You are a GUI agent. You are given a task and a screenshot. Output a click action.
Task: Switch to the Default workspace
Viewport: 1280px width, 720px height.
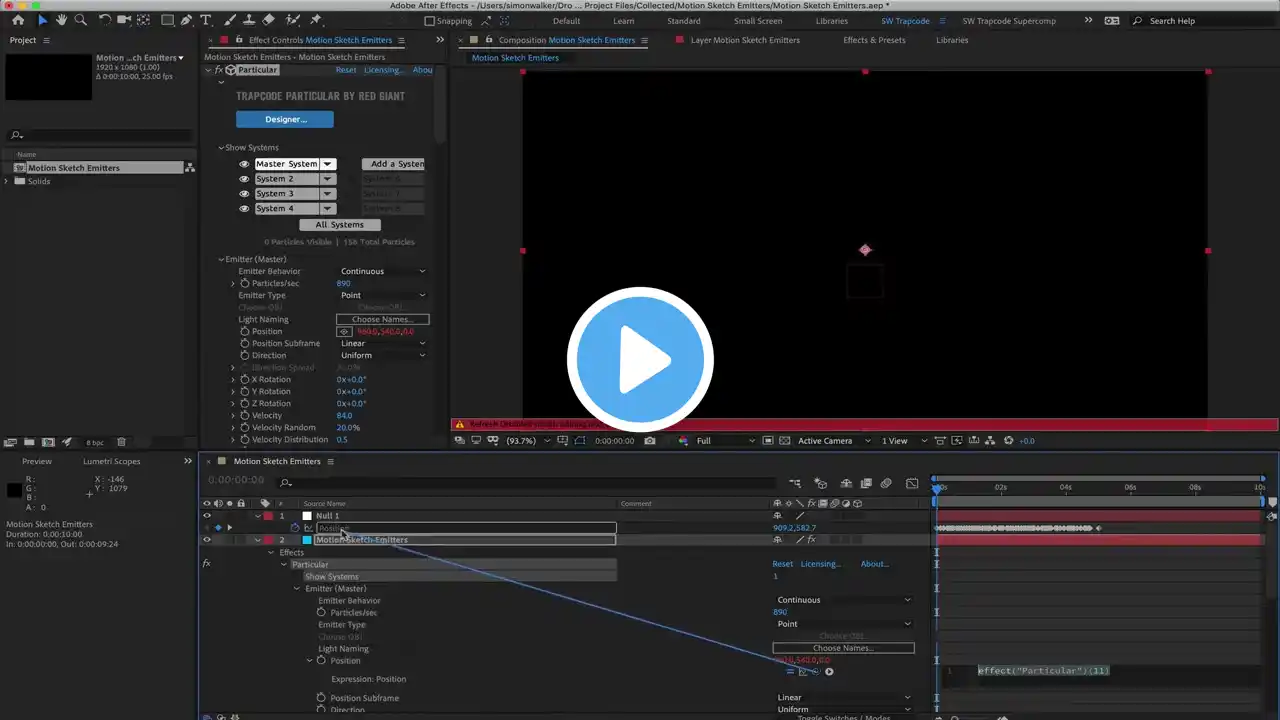(566, 21)
